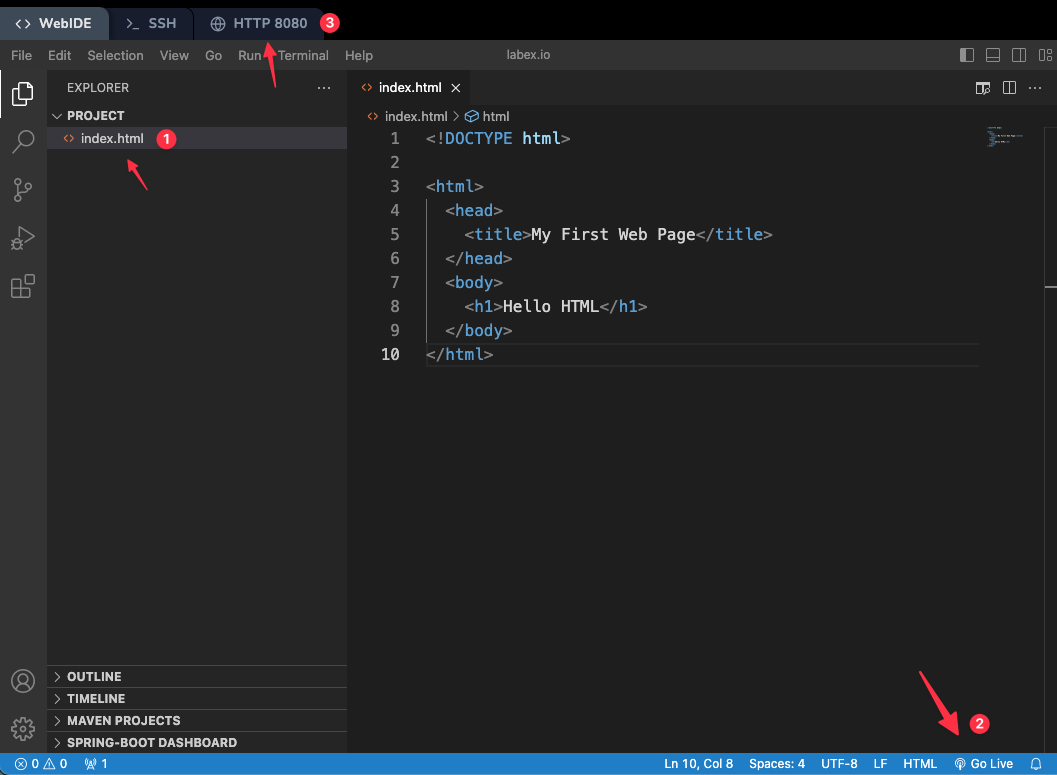This screenshot has width=1057, height=775.
Task: Open the Run and Debug icon
Action: (x=23, y=238)
